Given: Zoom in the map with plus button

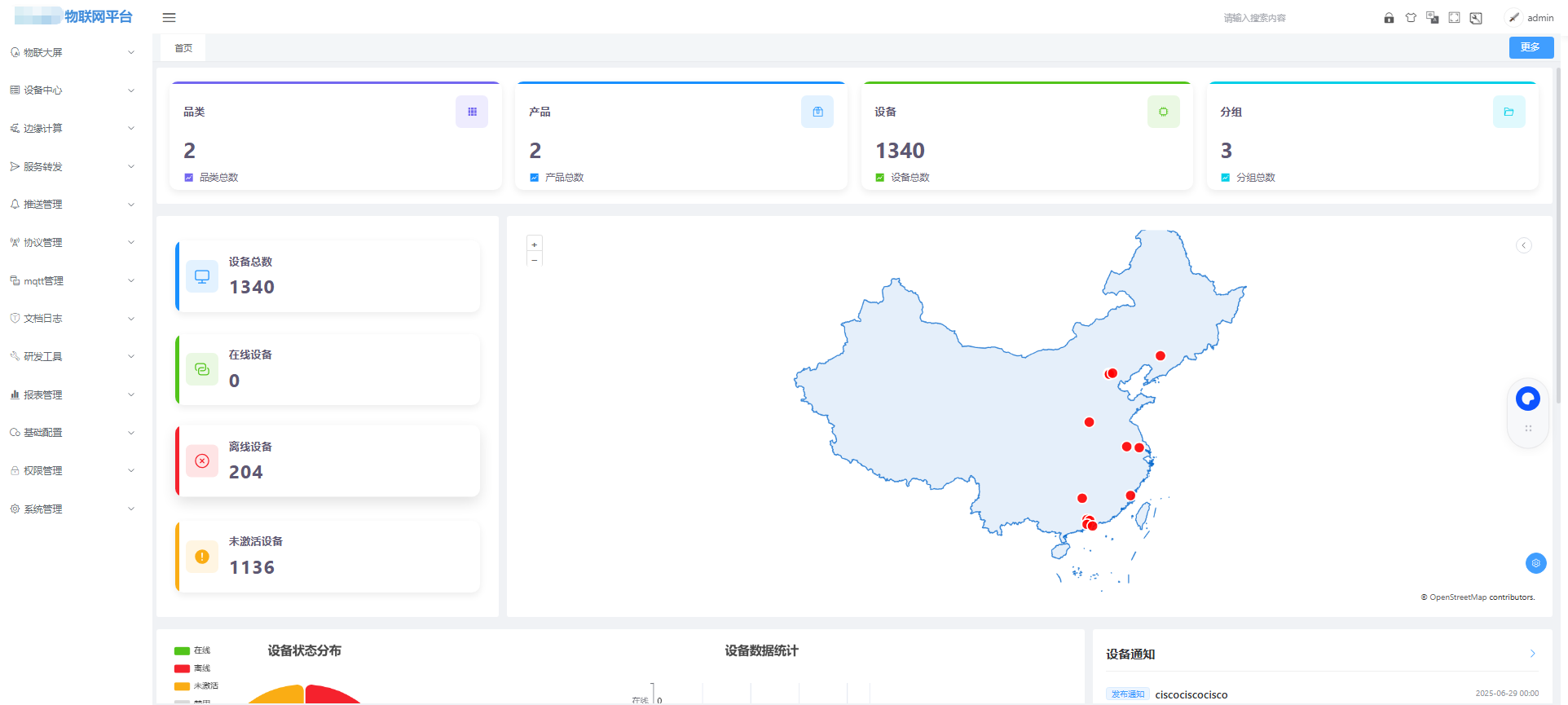Looking at the screenshot, I should coord(535,245).
